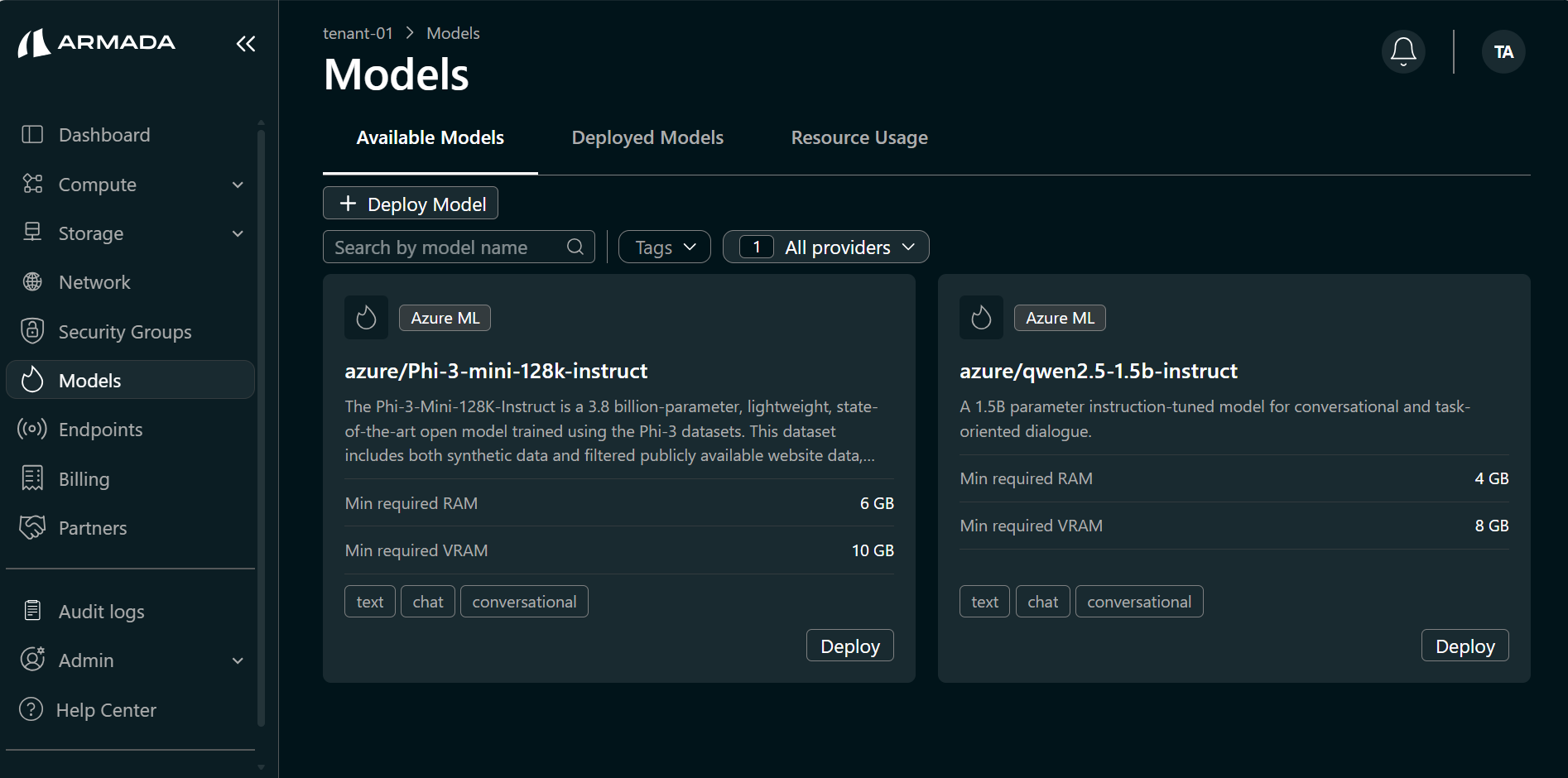This screenshot has width=1568, height=778.
Task: Click the Deploy Model button
Action: click(411, 204)
